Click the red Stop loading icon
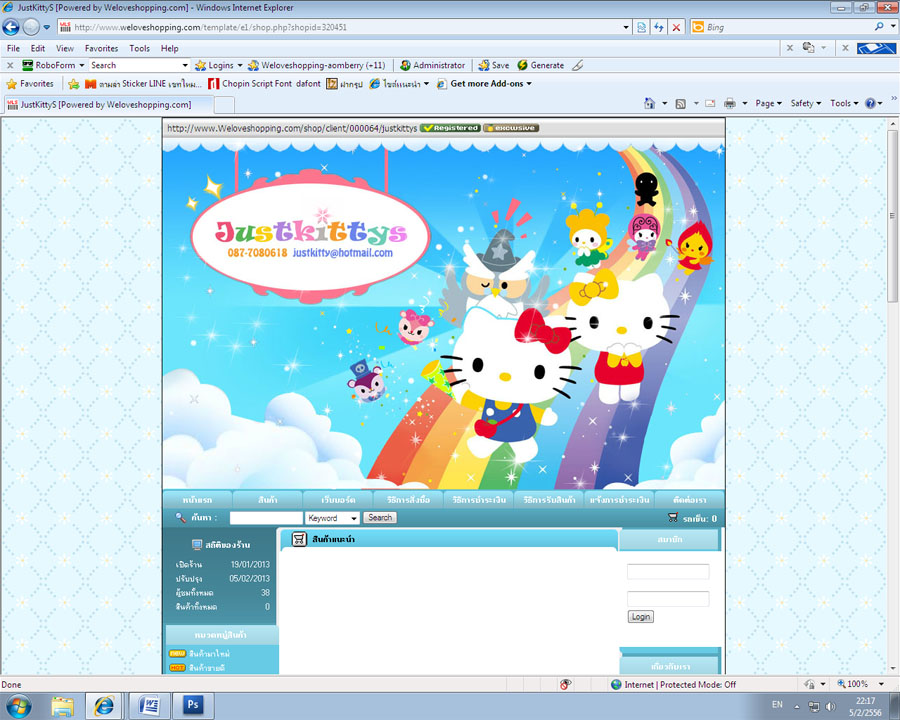Screen dimensions: 900x720 [677, 27]
